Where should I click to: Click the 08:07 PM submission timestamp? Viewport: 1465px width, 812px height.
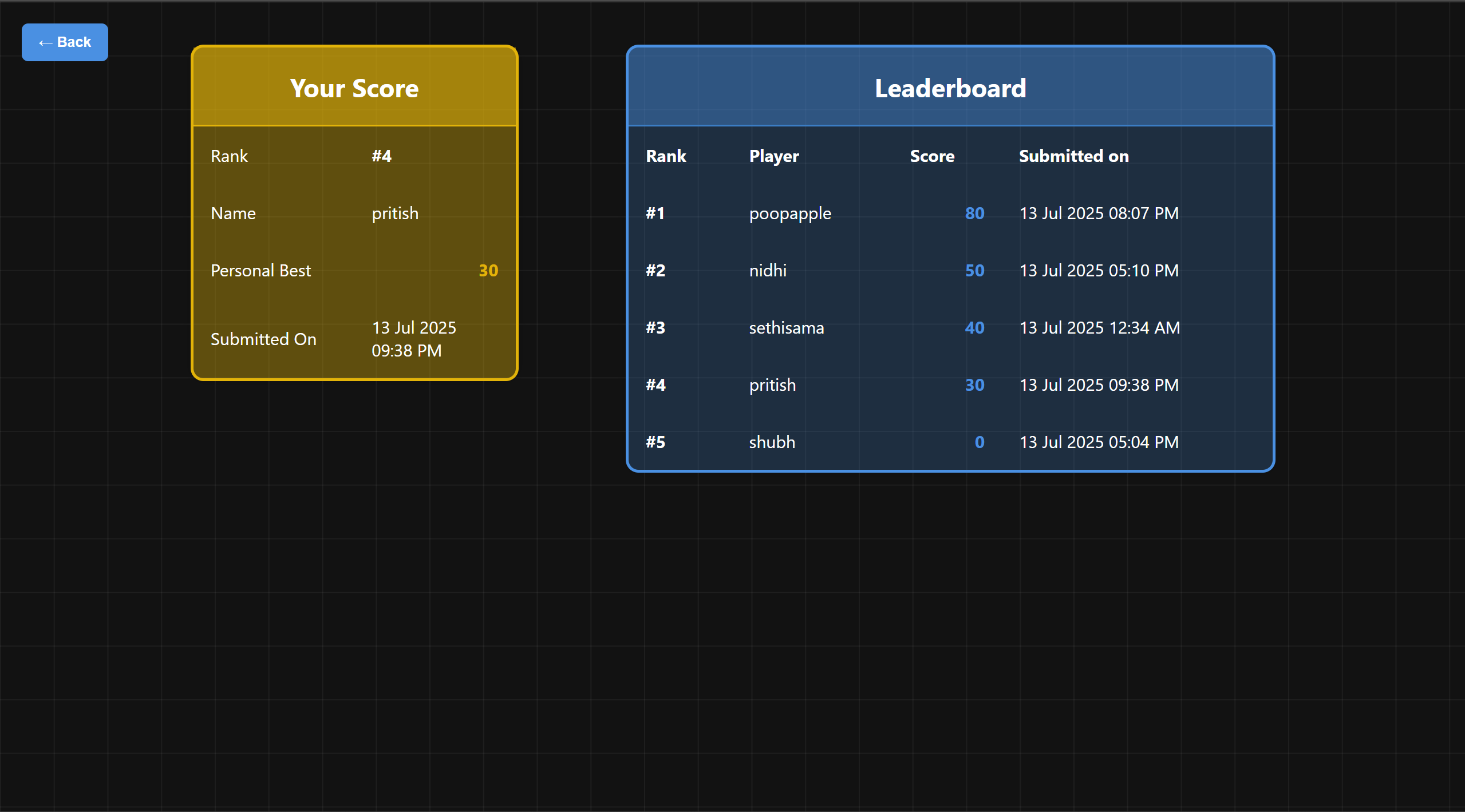[x=1099, y=213]
